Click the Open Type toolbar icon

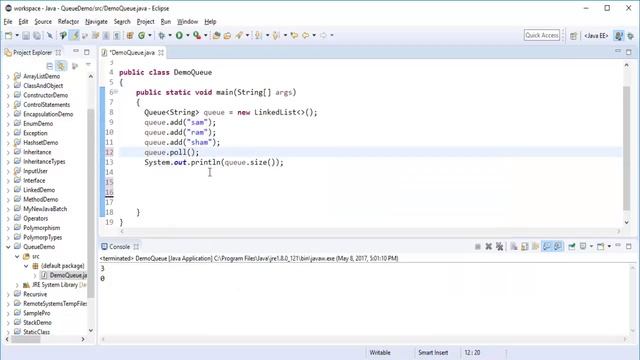coord(216,36)
